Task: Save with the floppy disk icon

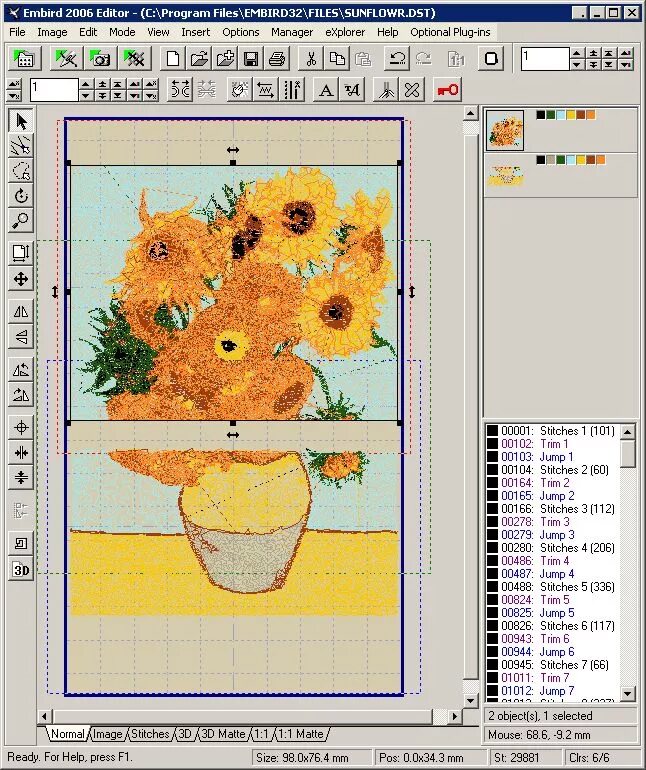Action: tap(251, 59)
